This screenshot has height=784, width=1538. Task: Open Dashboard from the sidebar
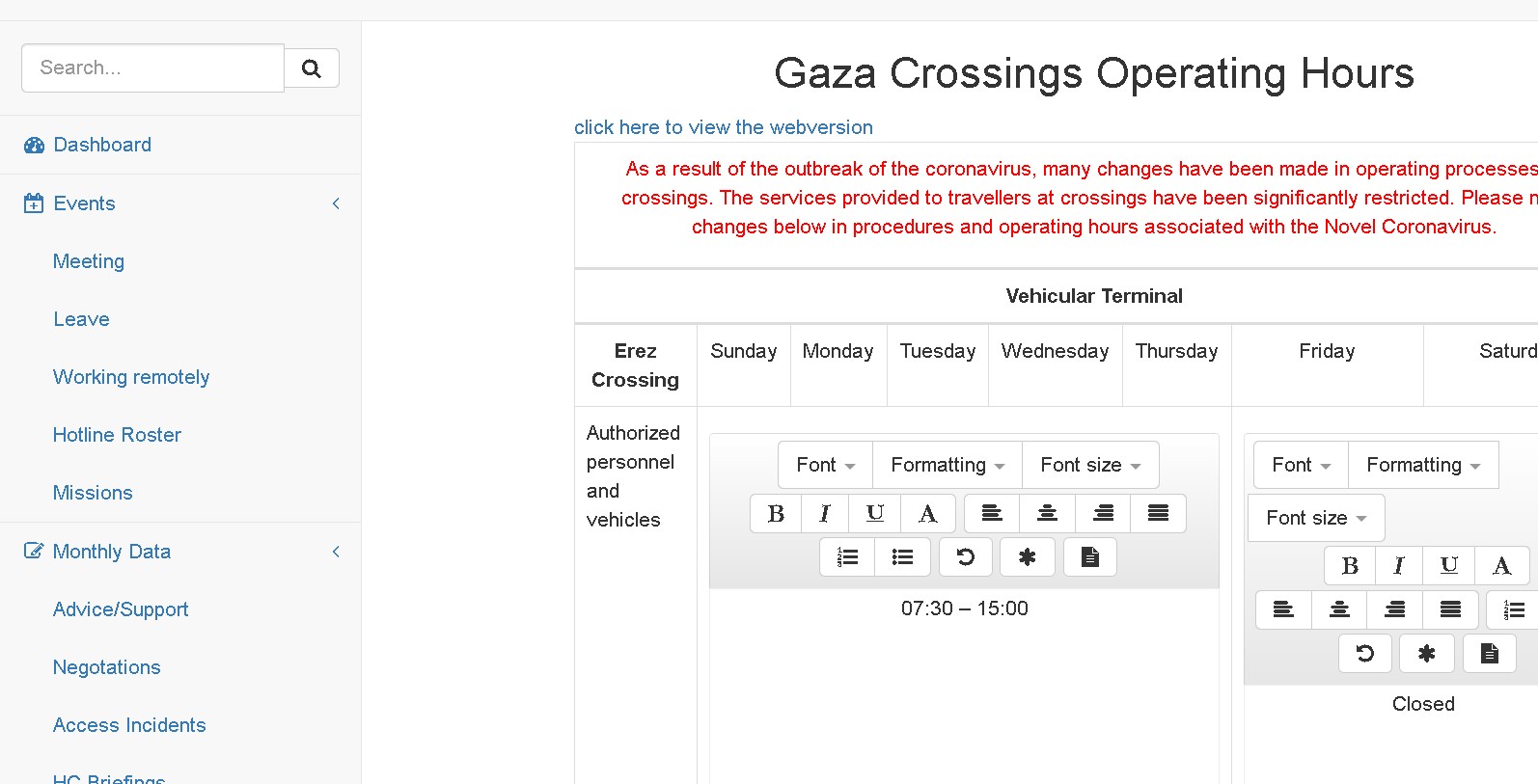pos(101,145)
